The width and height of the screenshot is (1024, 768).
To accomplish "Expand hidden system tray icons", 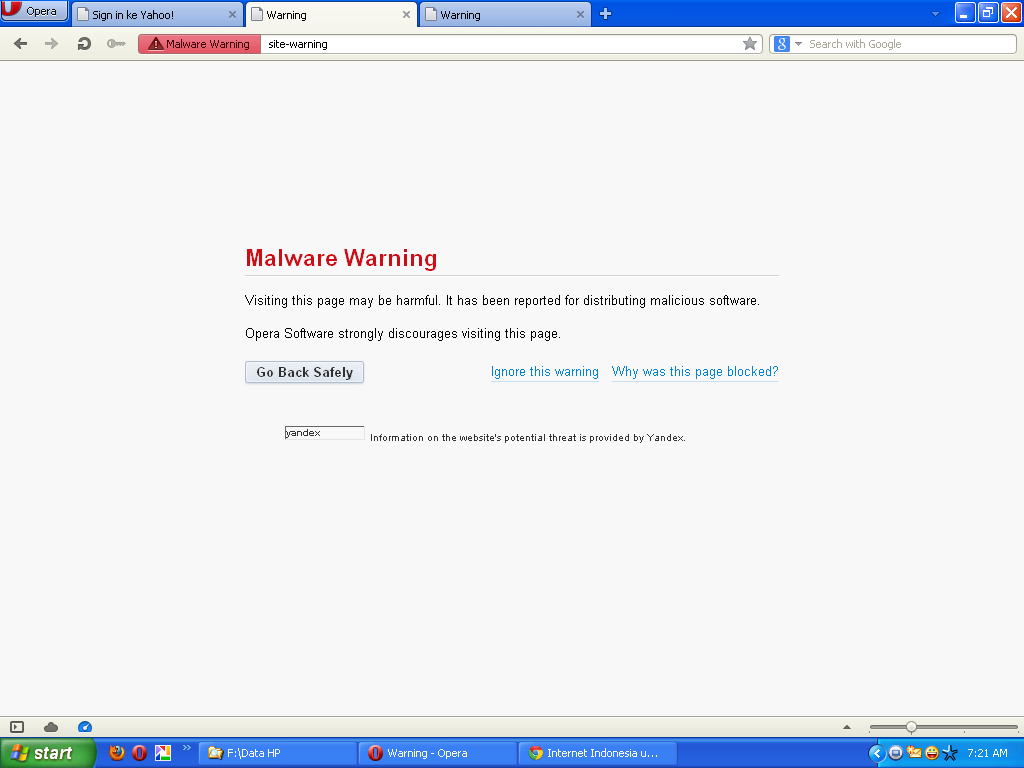I will point(877,753).
